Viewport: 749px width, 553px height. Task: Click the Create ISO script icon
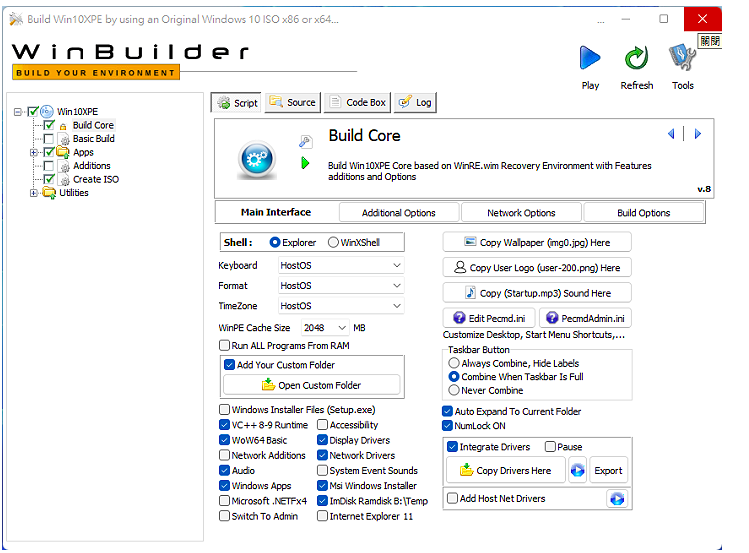(x=64, y=180)
